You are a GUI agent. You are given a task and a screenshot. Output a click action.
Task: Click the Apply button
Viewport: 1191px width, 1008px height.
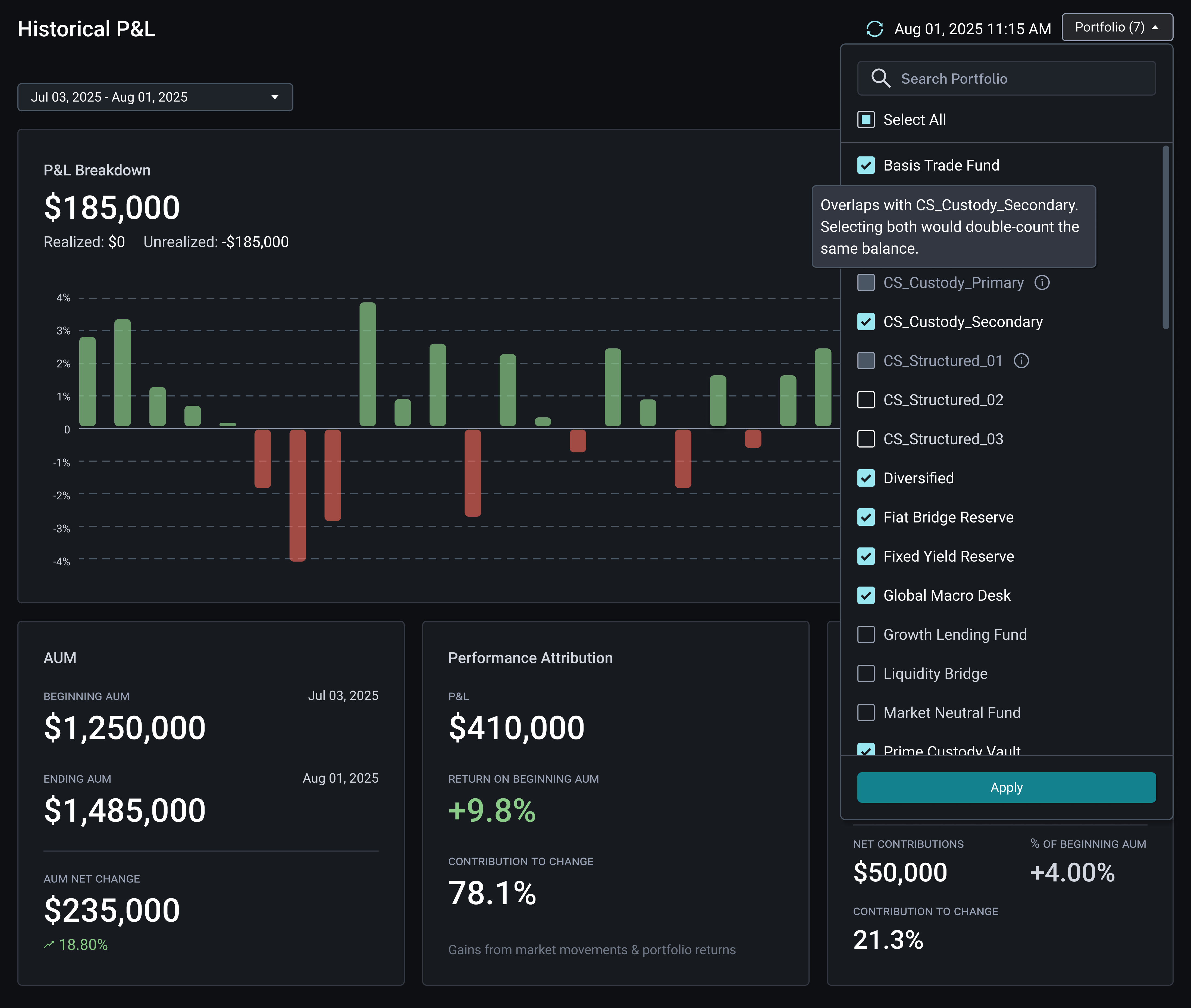[x=1006, y=787]
